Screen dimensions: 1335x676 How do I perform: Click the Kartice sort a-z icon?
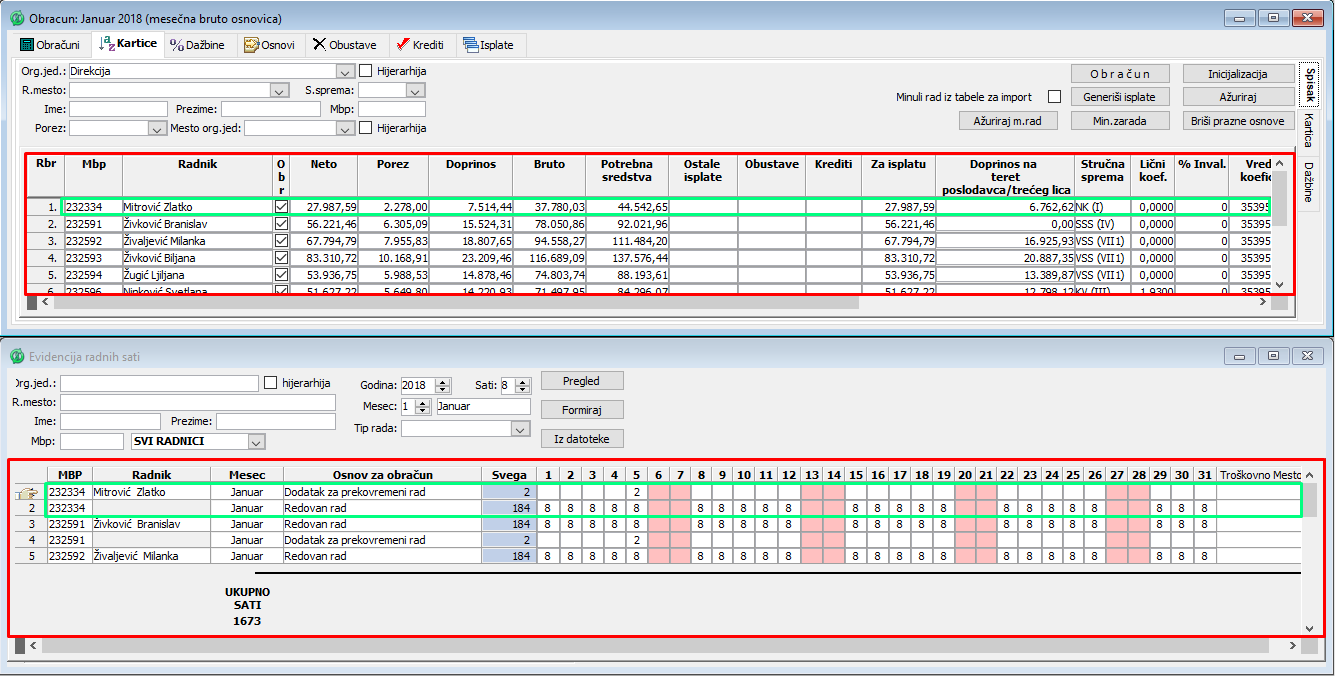[108, 44]
